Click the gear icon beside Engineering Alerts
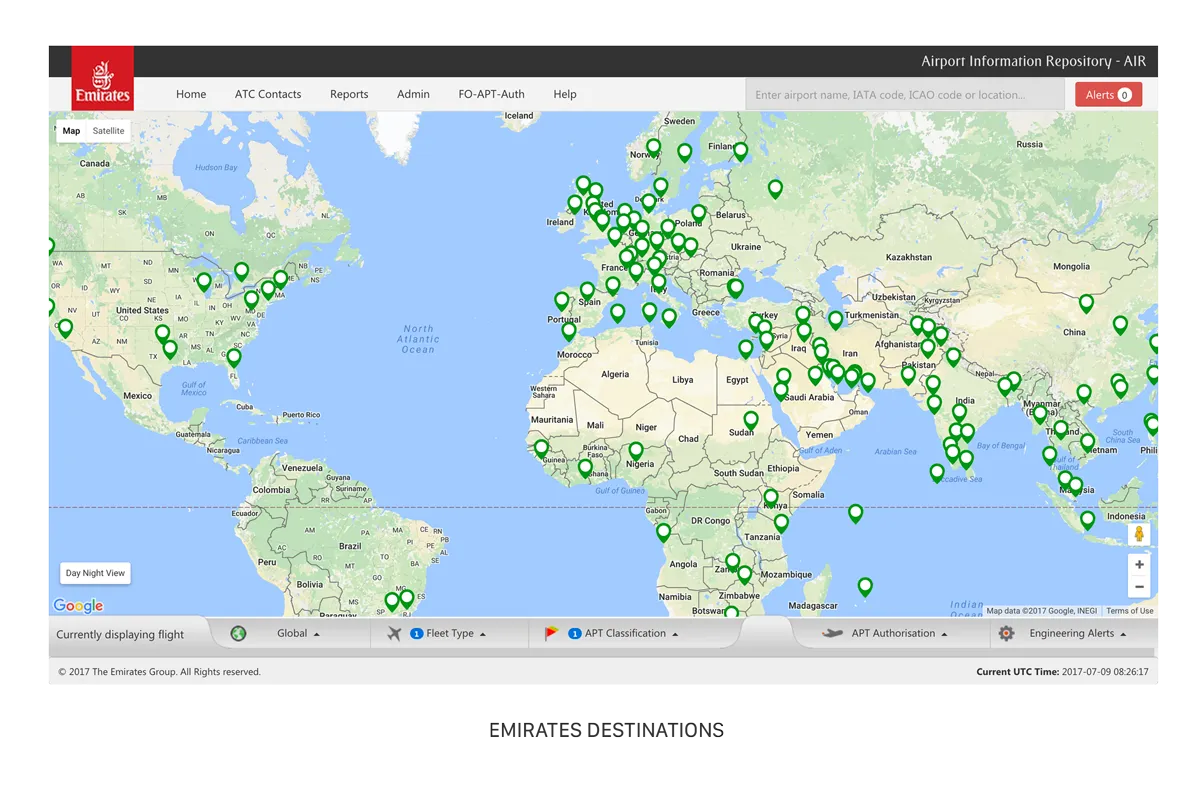 (x=1006, y=633)
